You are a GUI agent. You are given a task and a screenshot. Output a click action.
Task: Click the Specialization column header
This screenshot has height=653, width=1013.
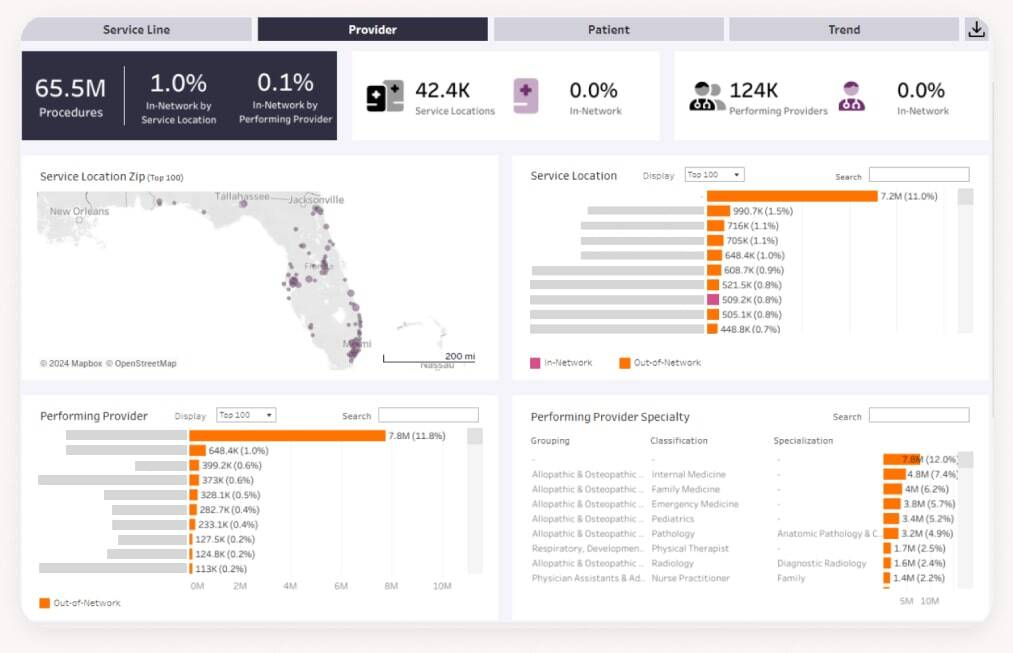(803, 441)
